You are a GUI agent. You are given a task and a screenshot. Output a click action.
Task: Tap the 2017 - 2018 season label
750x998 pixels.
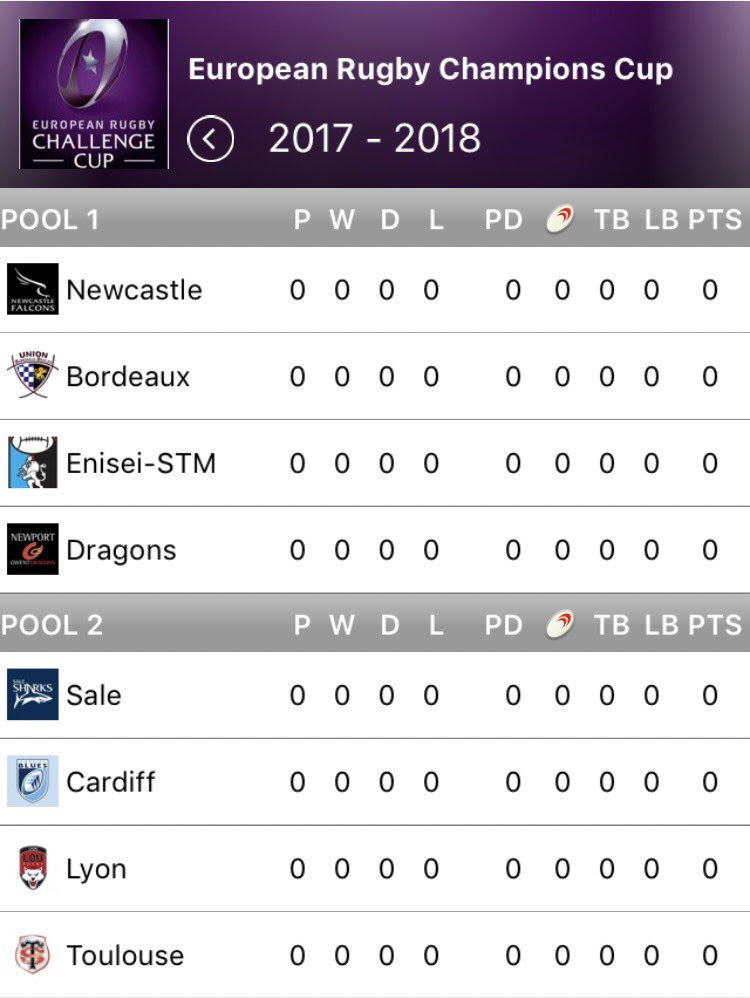coord(375,139)
